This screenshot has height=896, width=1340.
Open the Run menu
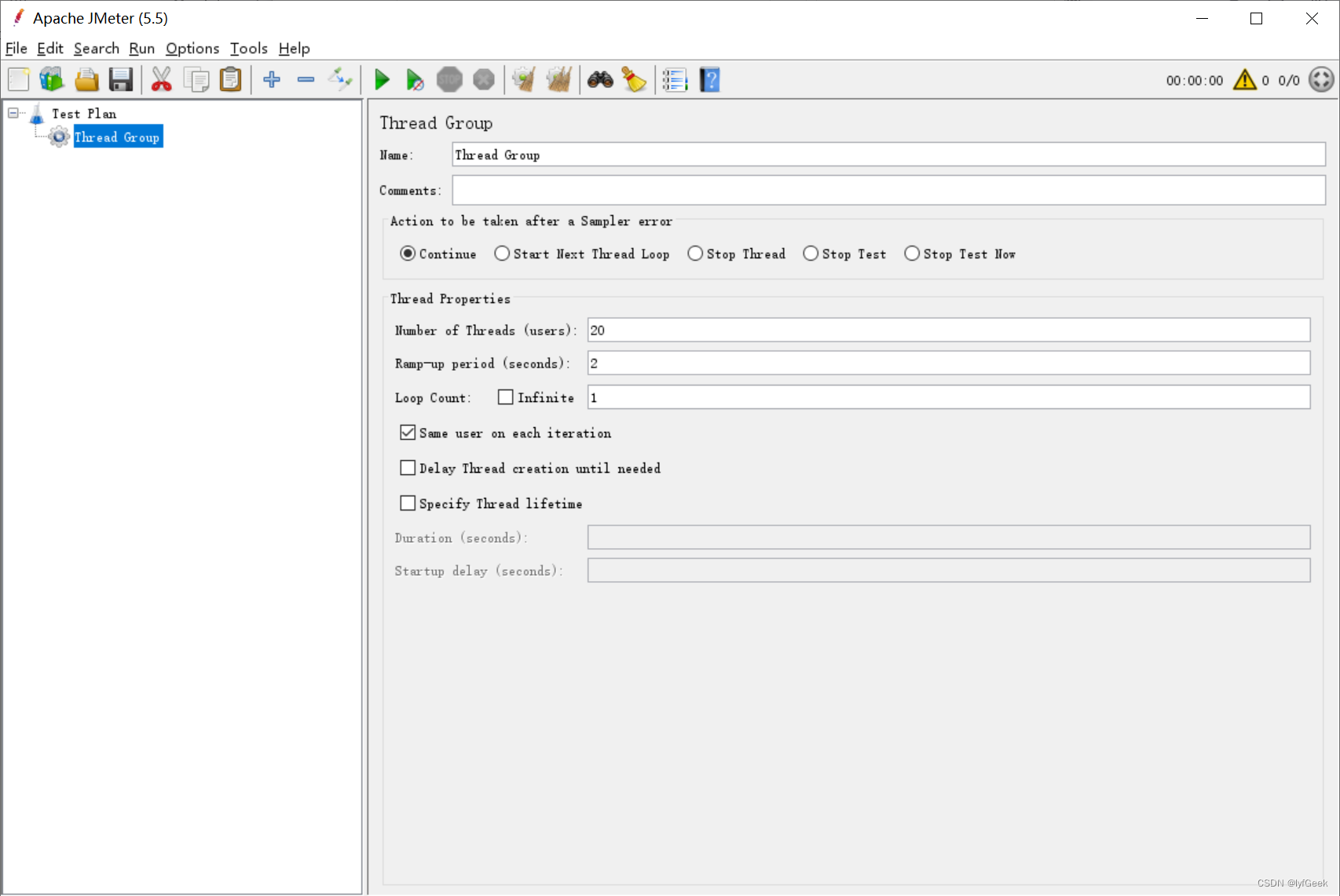[x=142, y=49]
